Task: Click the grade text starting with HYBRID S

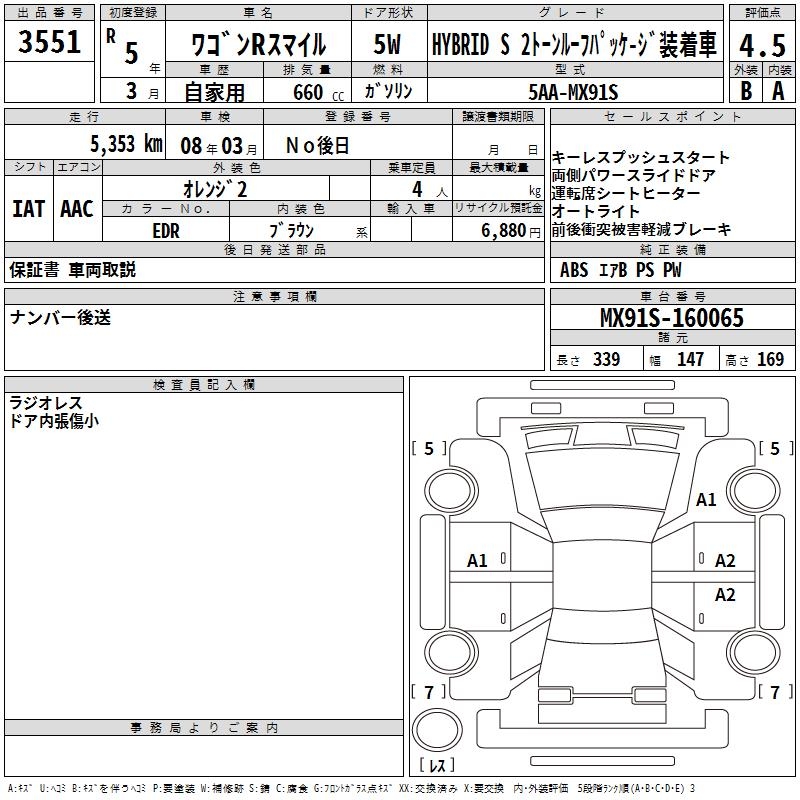Action: (574, 44)
